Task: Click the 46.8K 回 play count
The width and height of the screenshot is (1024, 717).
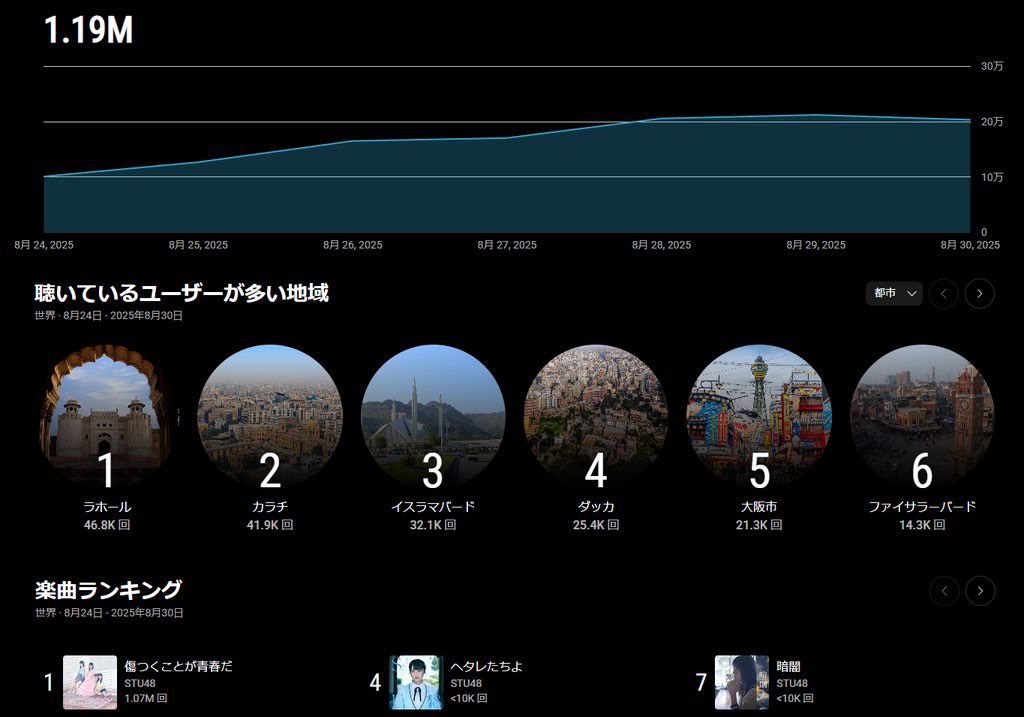Action: point(107,524)
